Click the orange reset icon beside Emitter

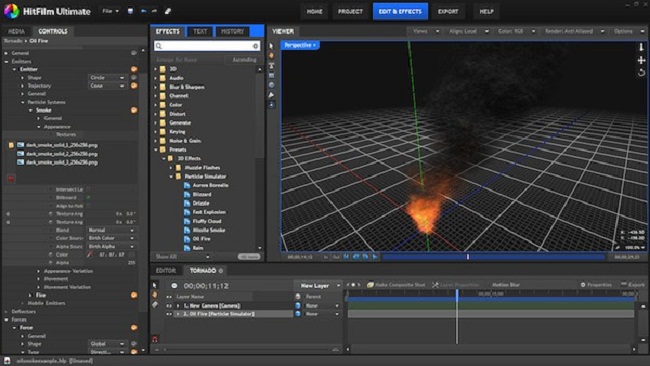[x=134, y=69]
